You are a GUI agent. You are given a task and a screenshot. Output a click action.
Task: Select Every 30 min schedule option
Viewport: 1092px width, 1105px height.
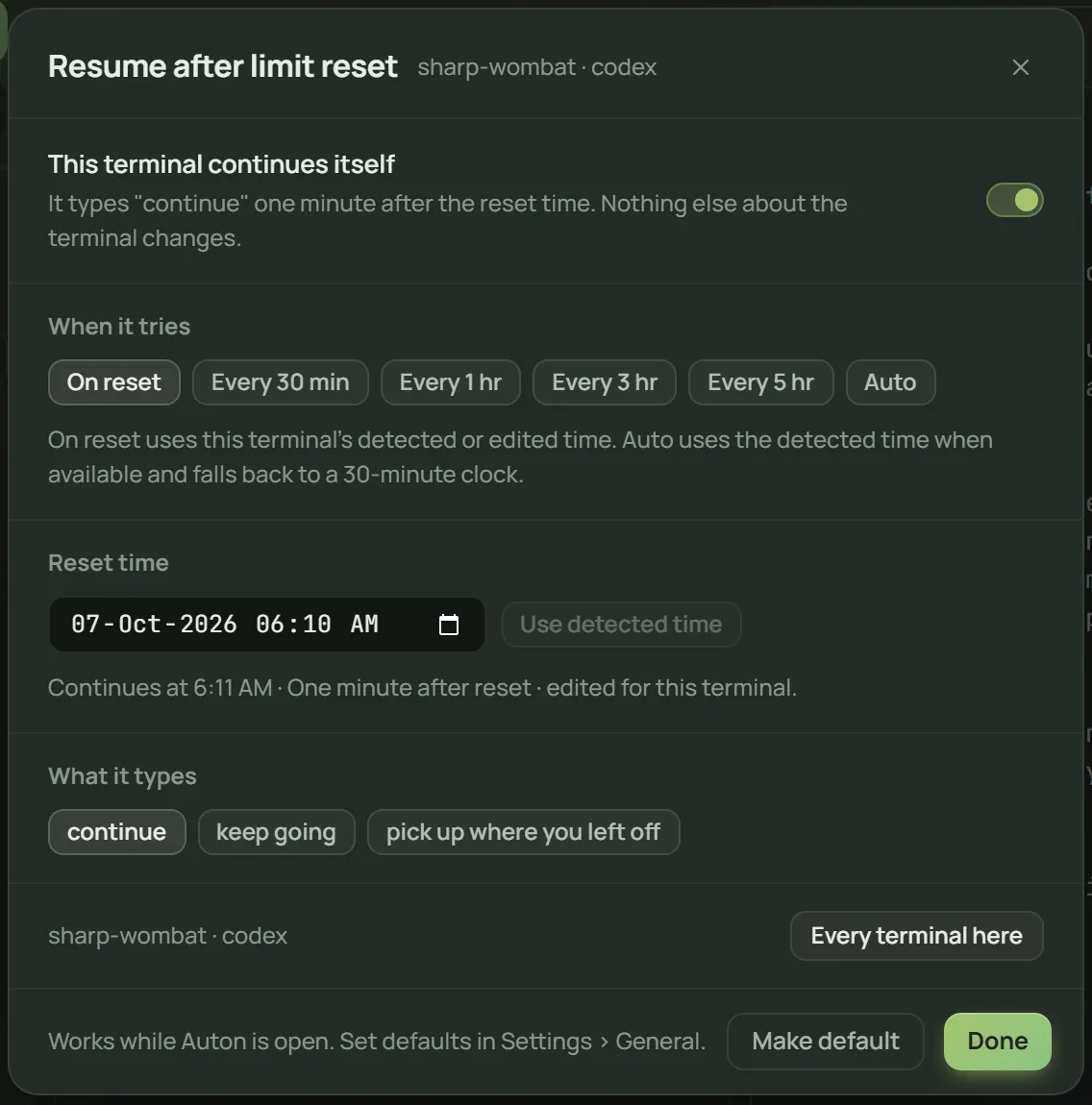point(280,382)
